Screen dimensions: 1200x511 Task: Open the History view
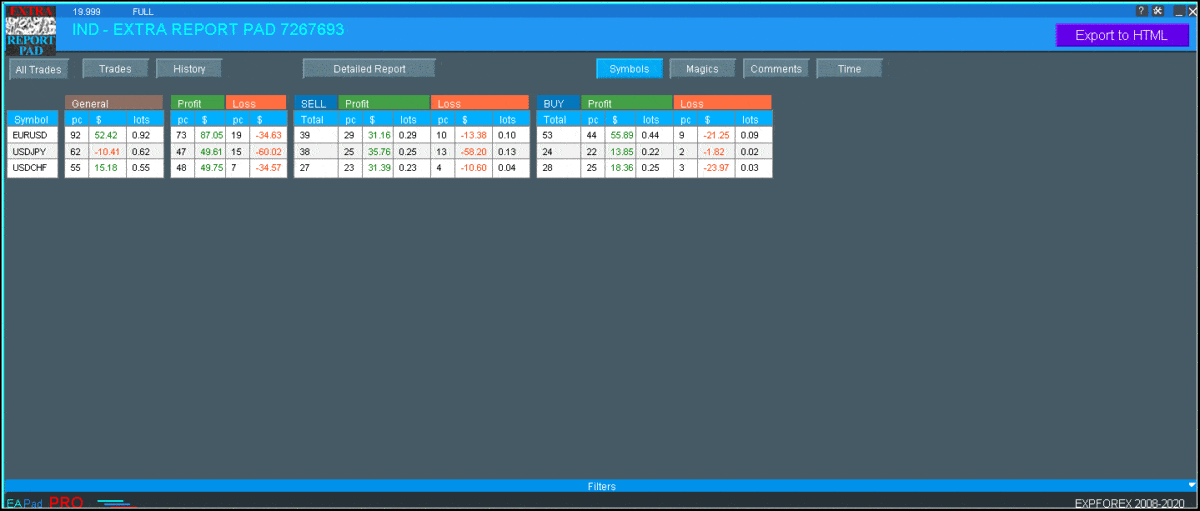189,69
